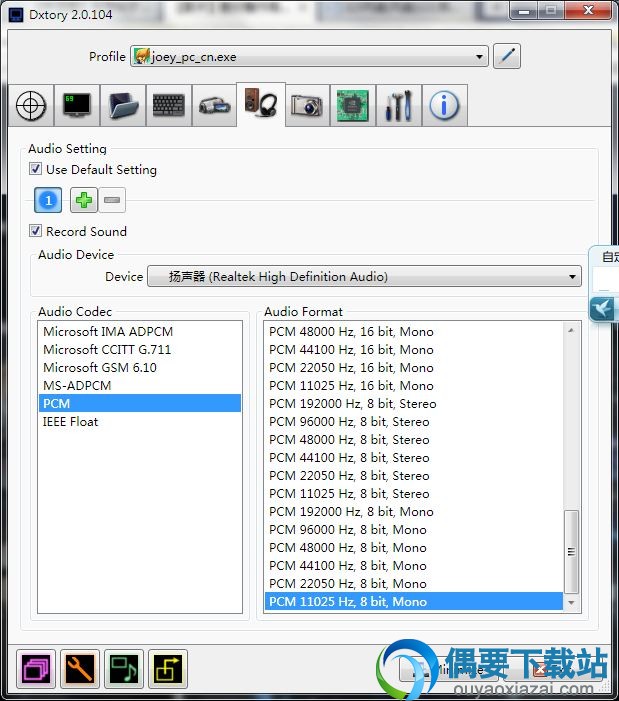Click the pencil edit profile button

click(x=507, y=56)
